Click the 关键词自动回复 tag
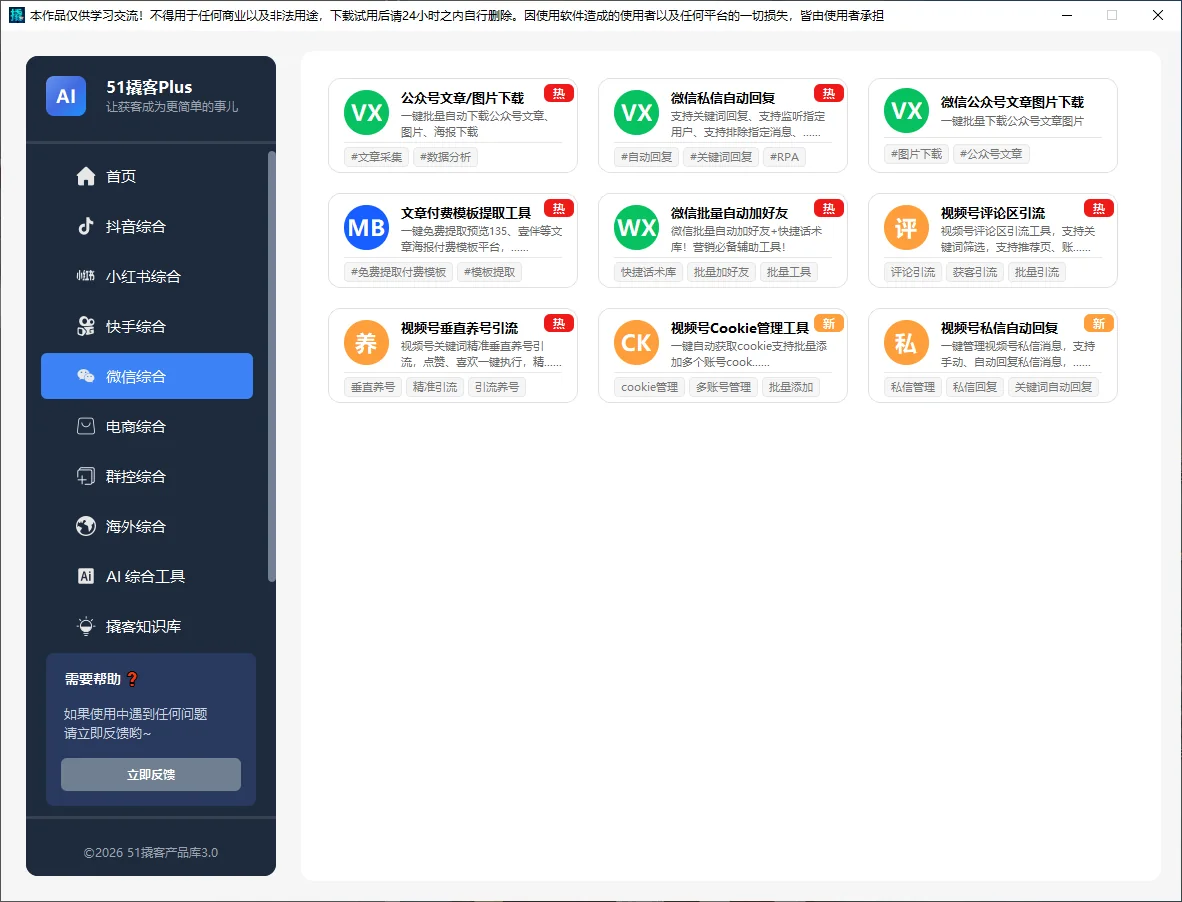The height and width of the screenshot is (902, 1182). click(x=1053, y=387)
